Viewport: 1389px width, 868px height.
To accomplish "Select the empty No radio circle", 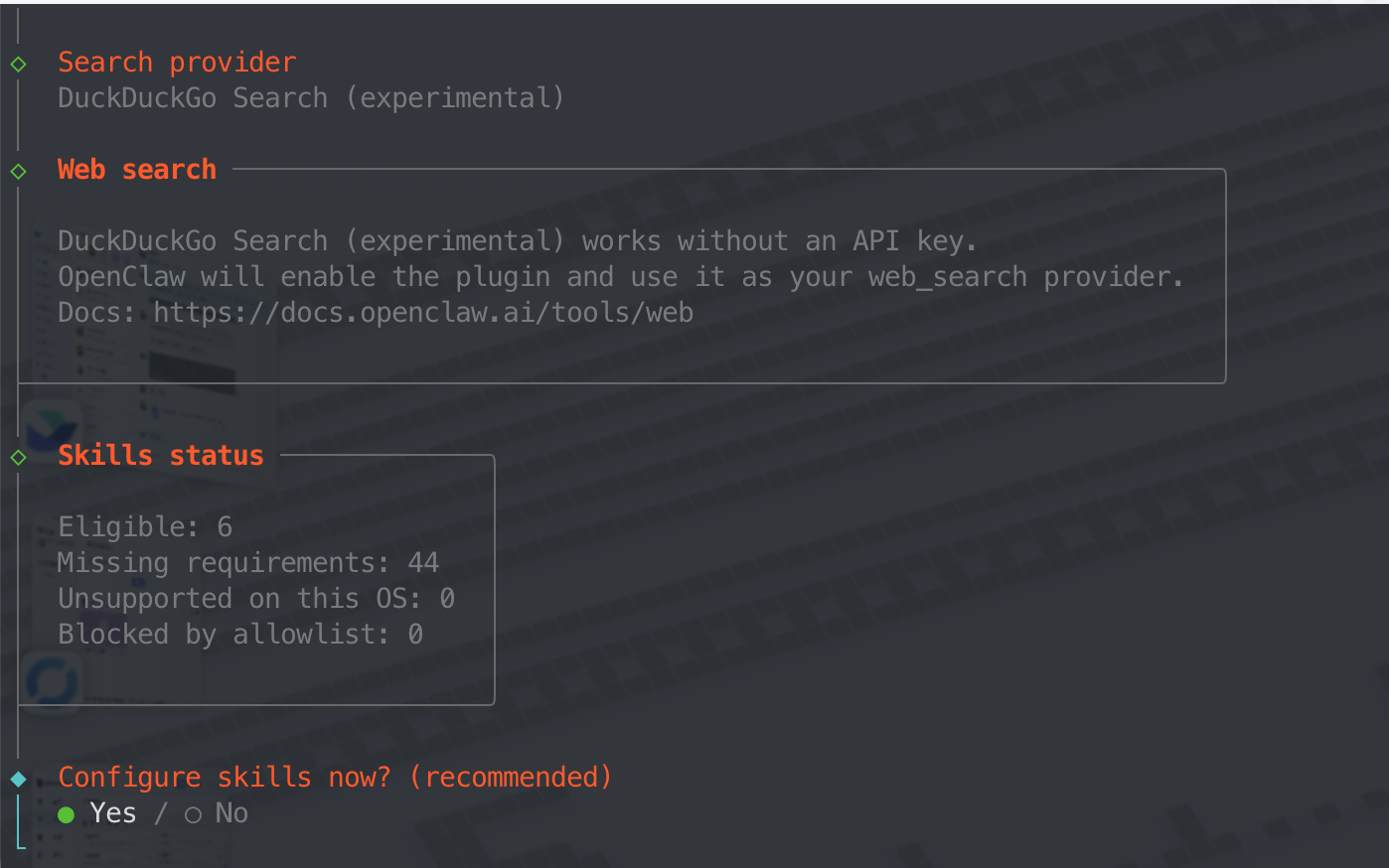I will [x=193, y=815].
